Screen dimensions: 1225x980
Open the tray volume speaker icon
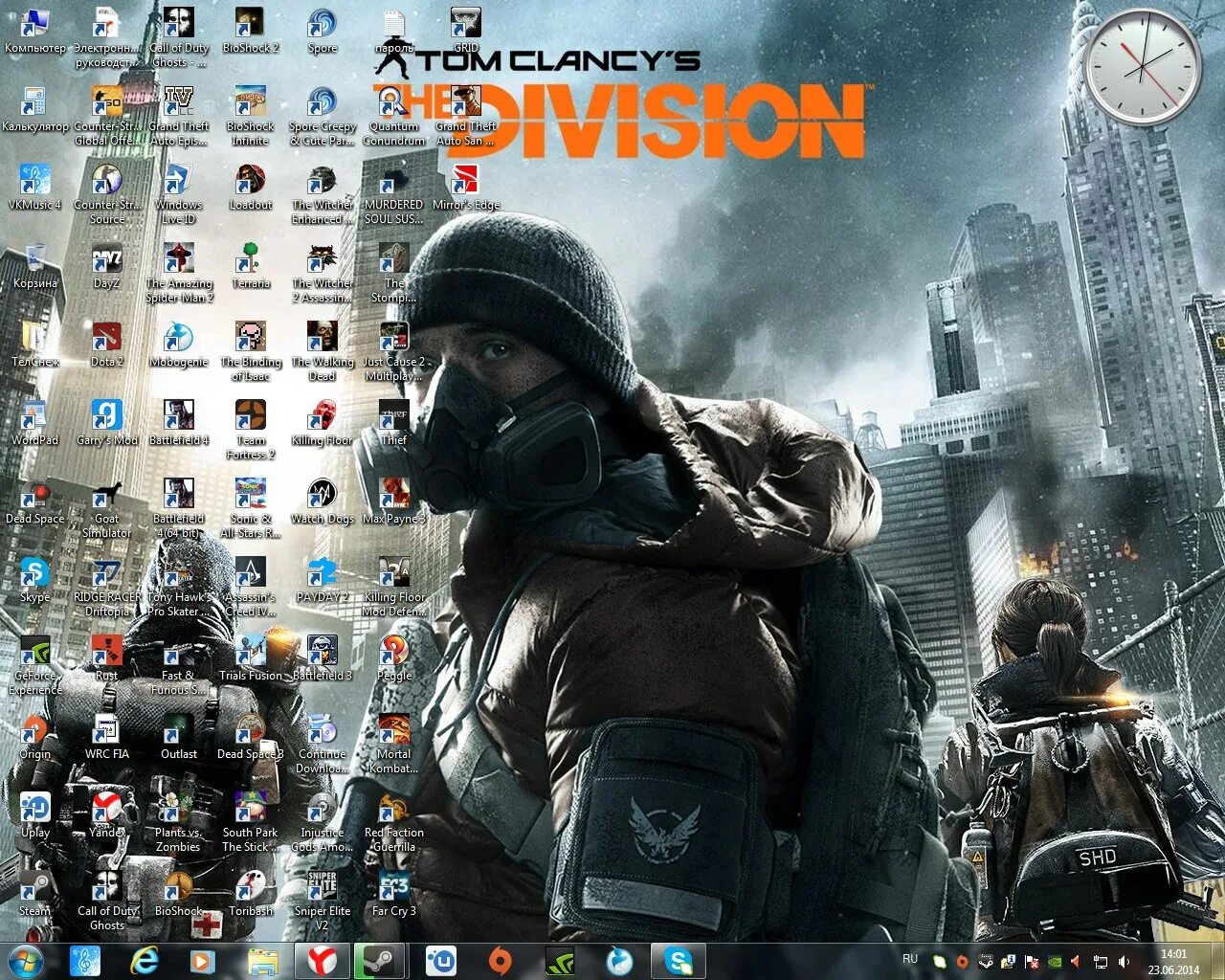[1123, 961]
